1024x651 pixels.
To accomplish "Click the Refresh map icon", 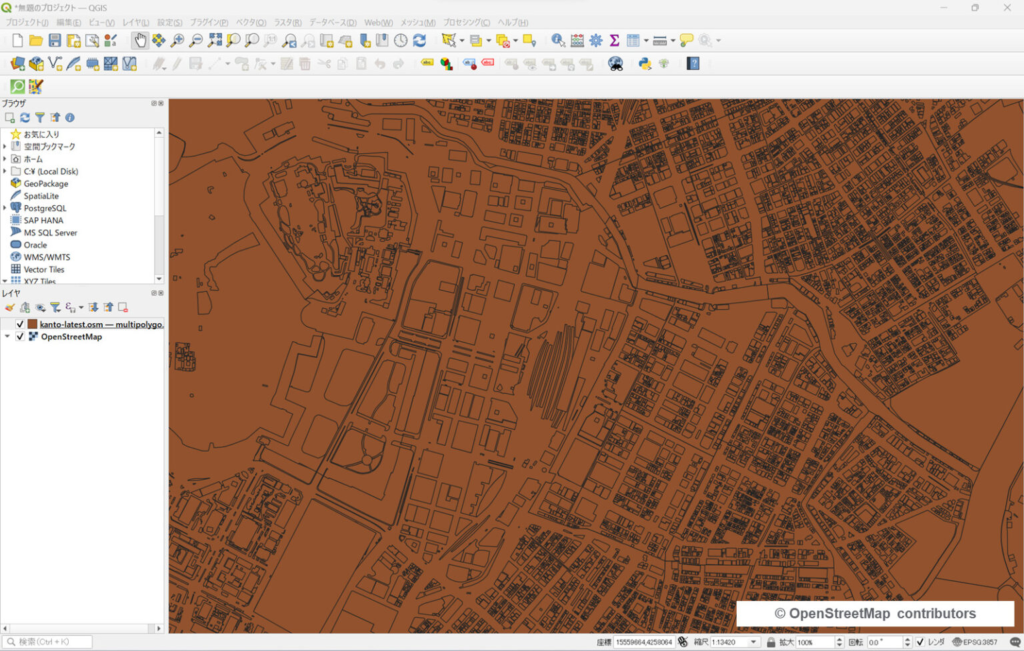I will coord(419,40).
